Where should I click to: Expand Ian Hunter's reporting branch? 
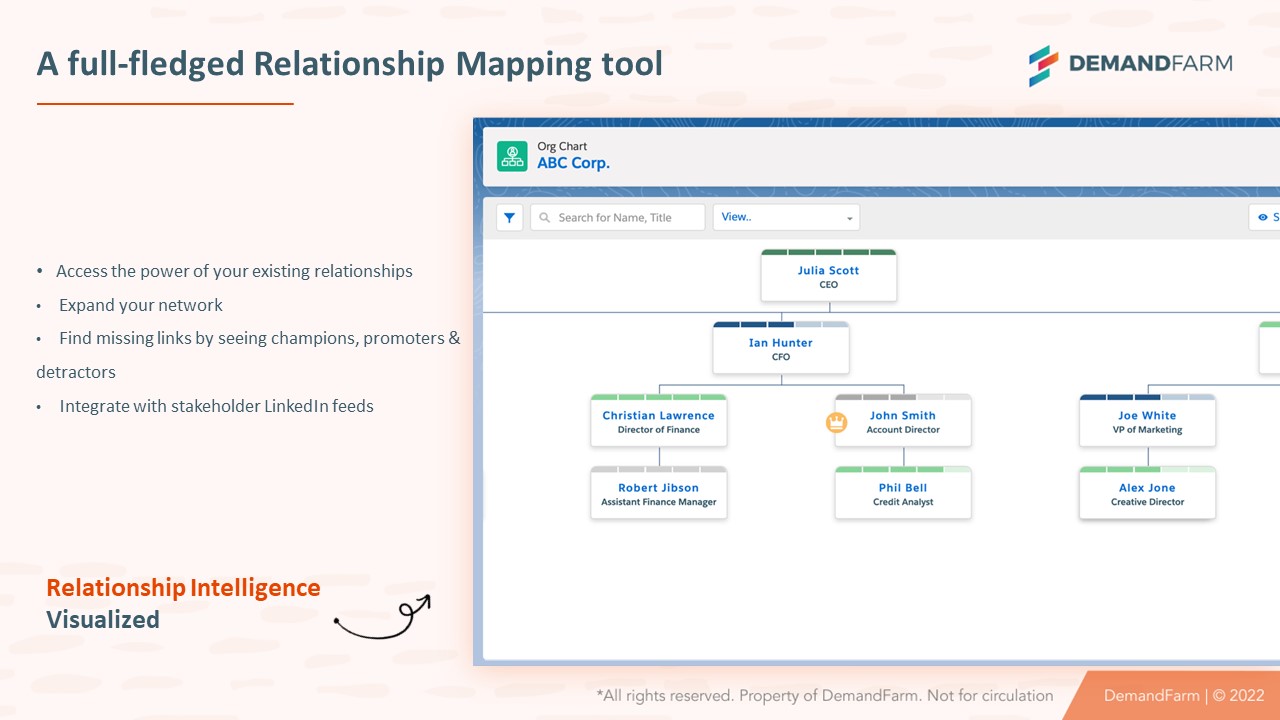pyautogui.click(x=781, y=348)
